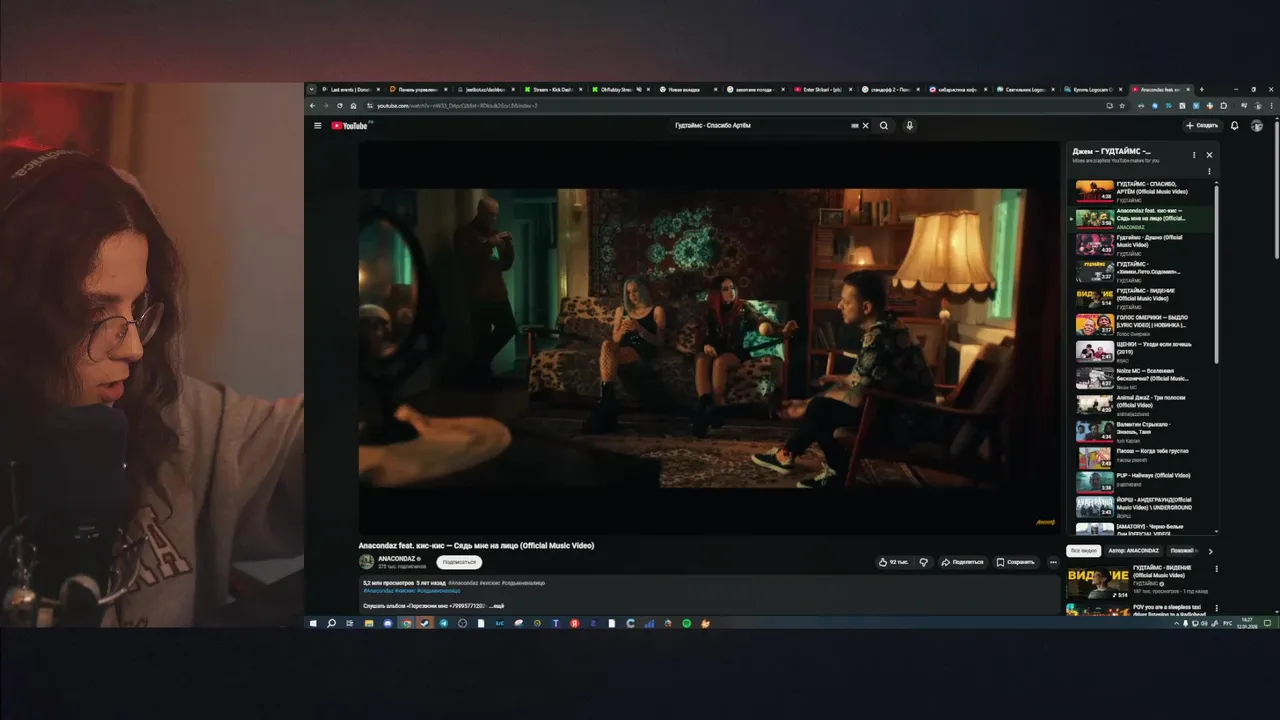Show the on-screen keyboard icon in search box
The height and width of the screenshot is (720, 1280).
[x=855, y=126]
